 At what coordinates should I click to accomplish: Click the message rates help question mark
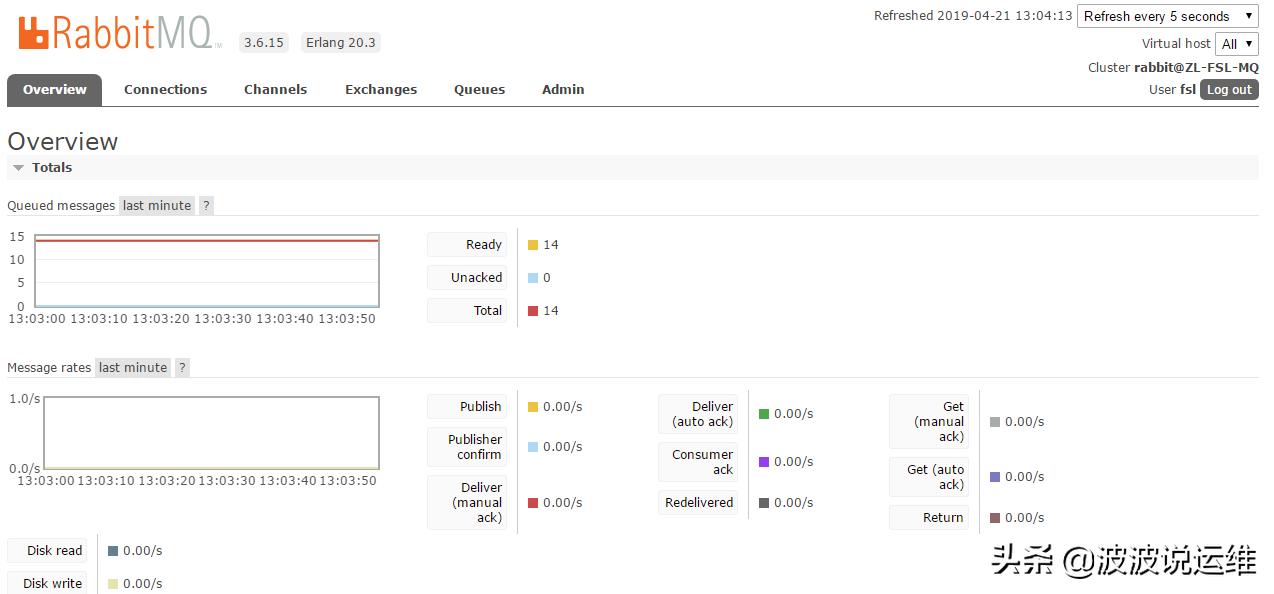pos(182,367)
